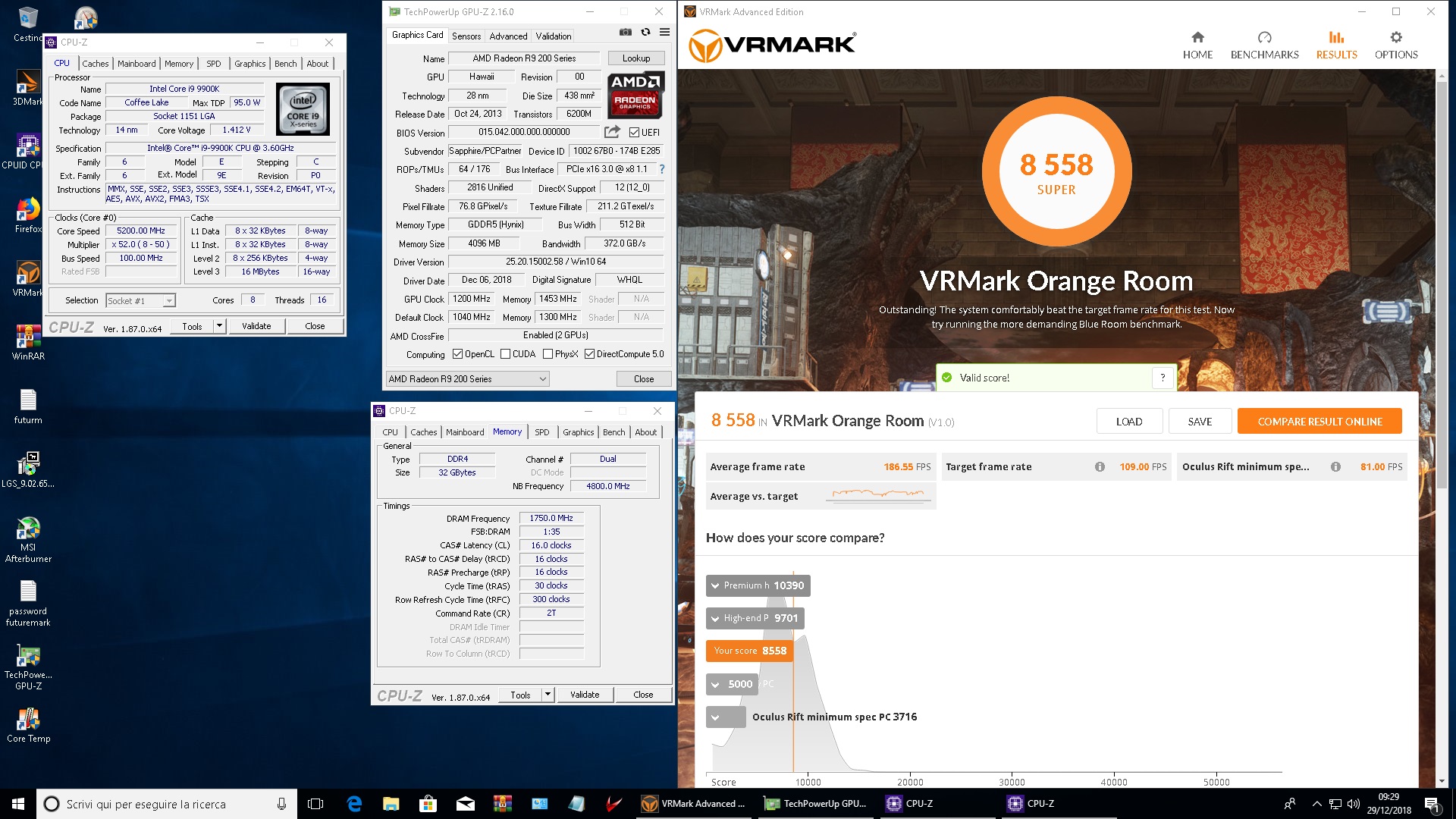Toggle the DirectCompute 5.0 checkbox

(x=589, y=354)
